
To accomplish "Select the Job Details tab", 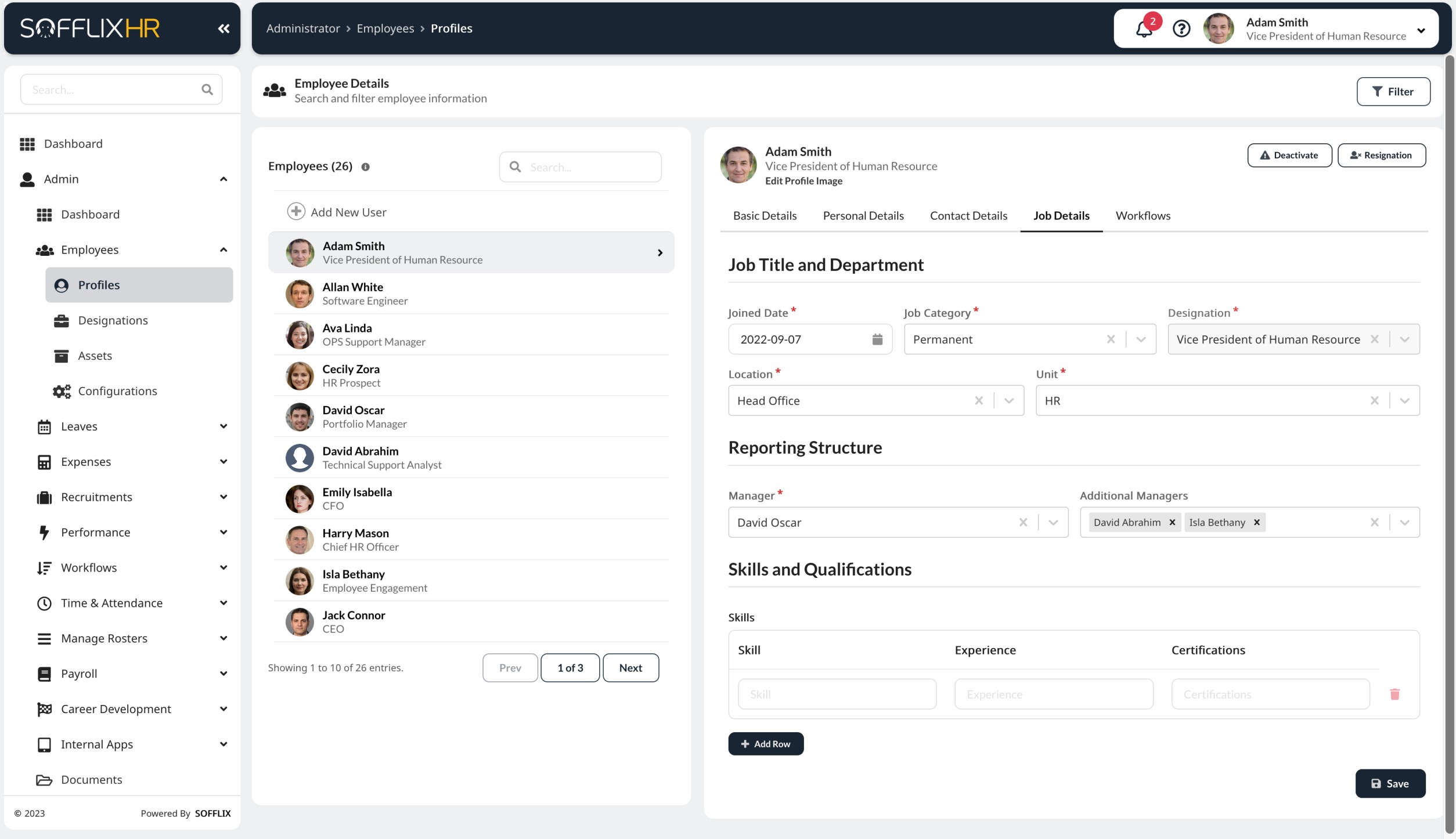I will [x=1061, y=216].
